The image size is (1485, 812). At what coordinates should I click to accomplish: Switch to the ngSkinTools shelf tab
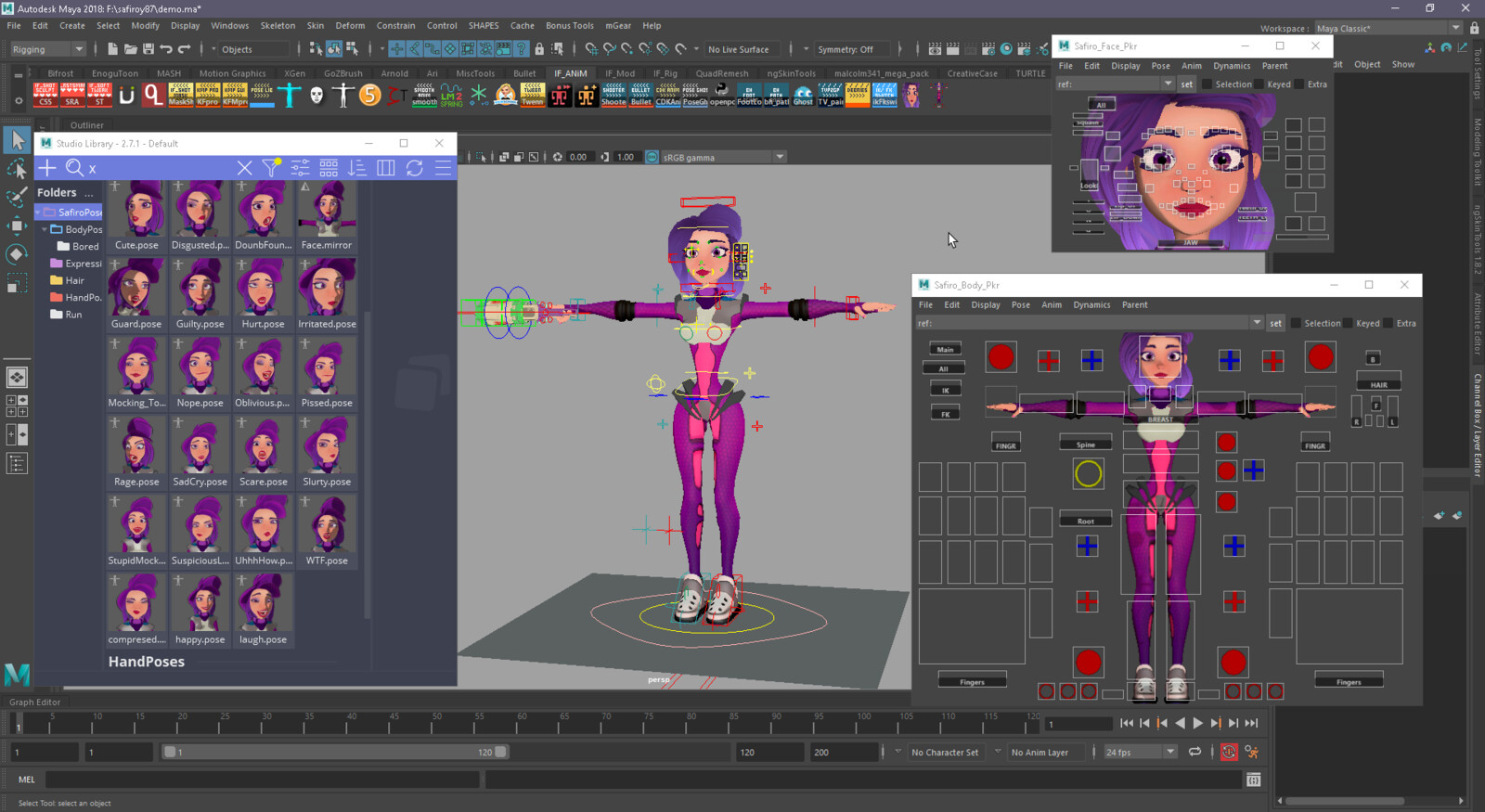(x=791, y=73)
